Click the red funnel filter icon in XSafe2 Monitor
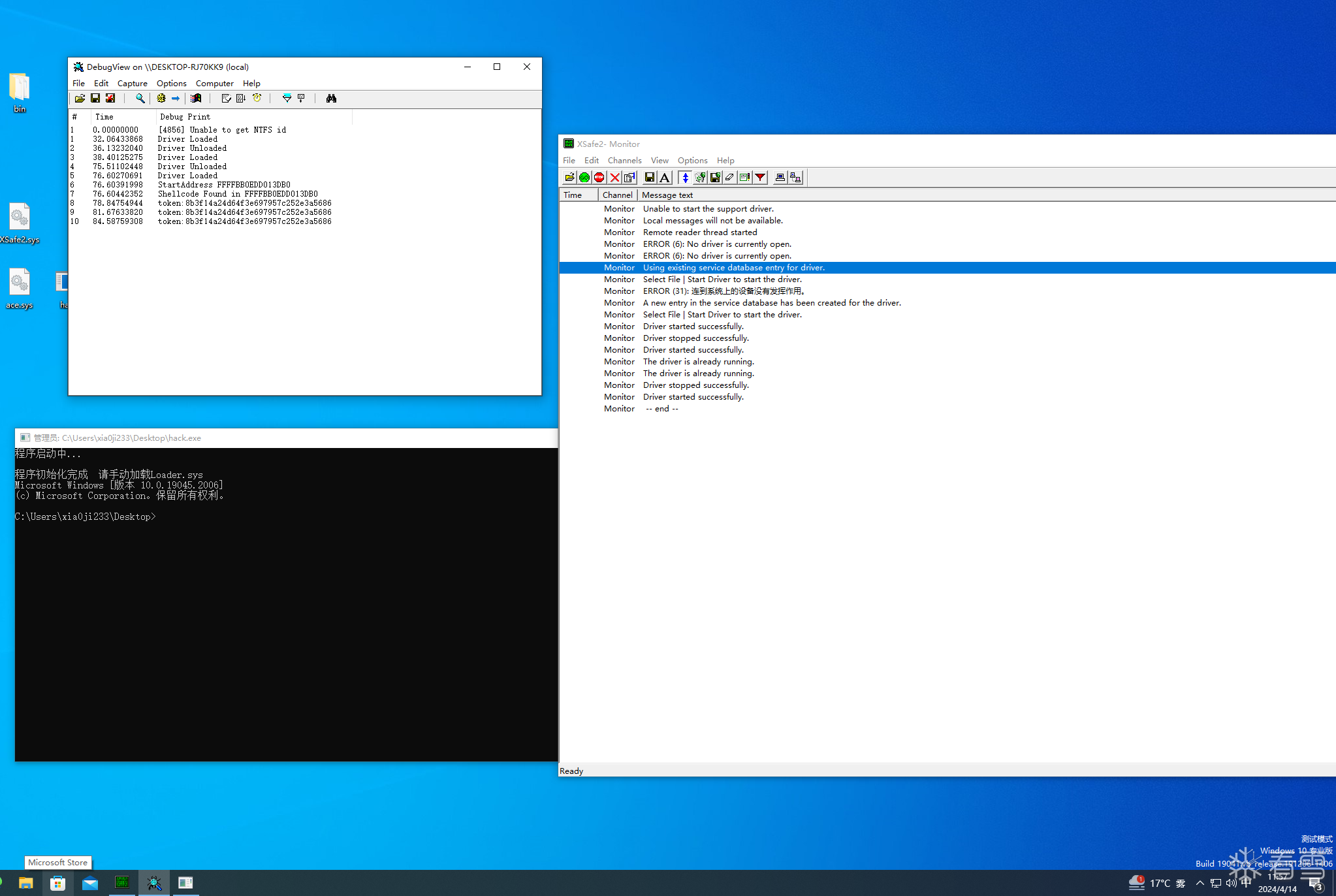The width and height of the screenshot is (1336, 896). (760, 178)
